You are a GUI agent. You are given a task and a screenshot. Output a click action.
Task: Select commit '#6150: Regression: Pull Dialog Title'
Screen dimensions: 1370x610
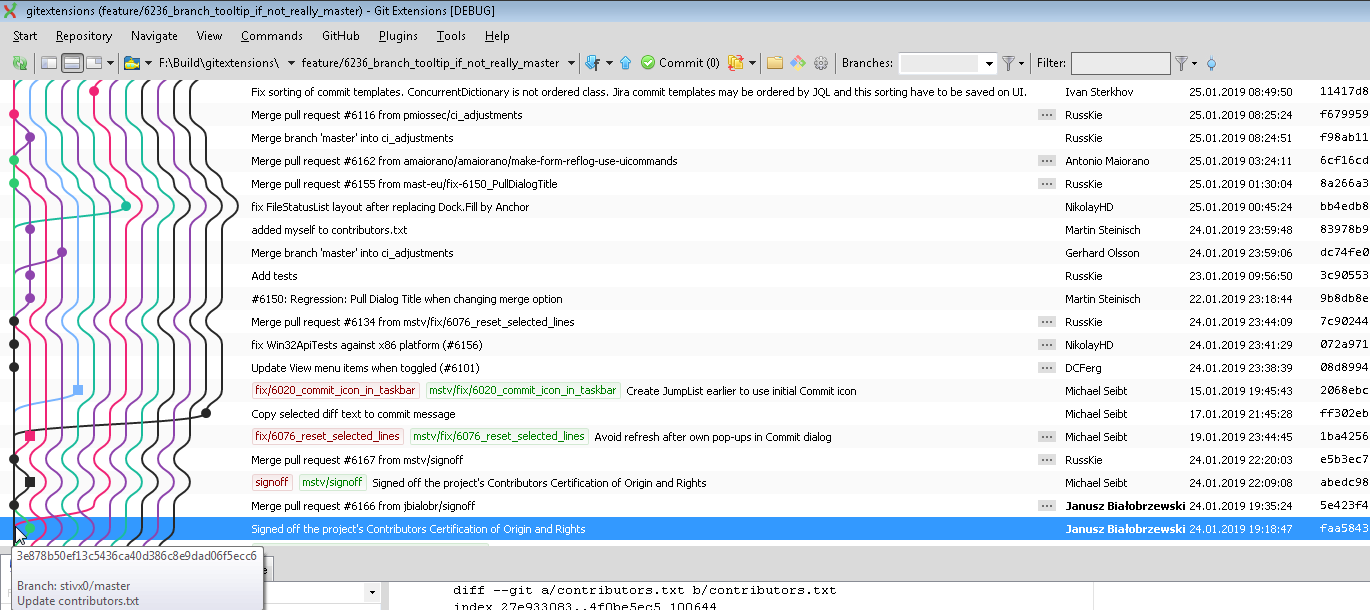point(407,299)
